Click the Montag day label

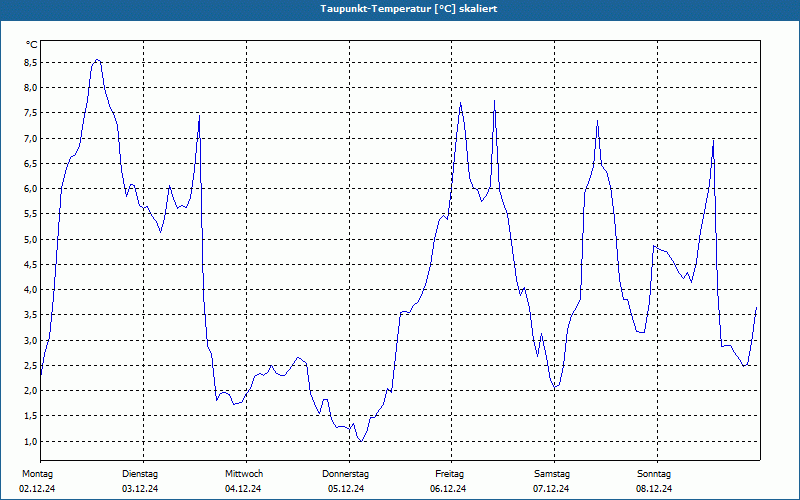(x=37, y=474)
